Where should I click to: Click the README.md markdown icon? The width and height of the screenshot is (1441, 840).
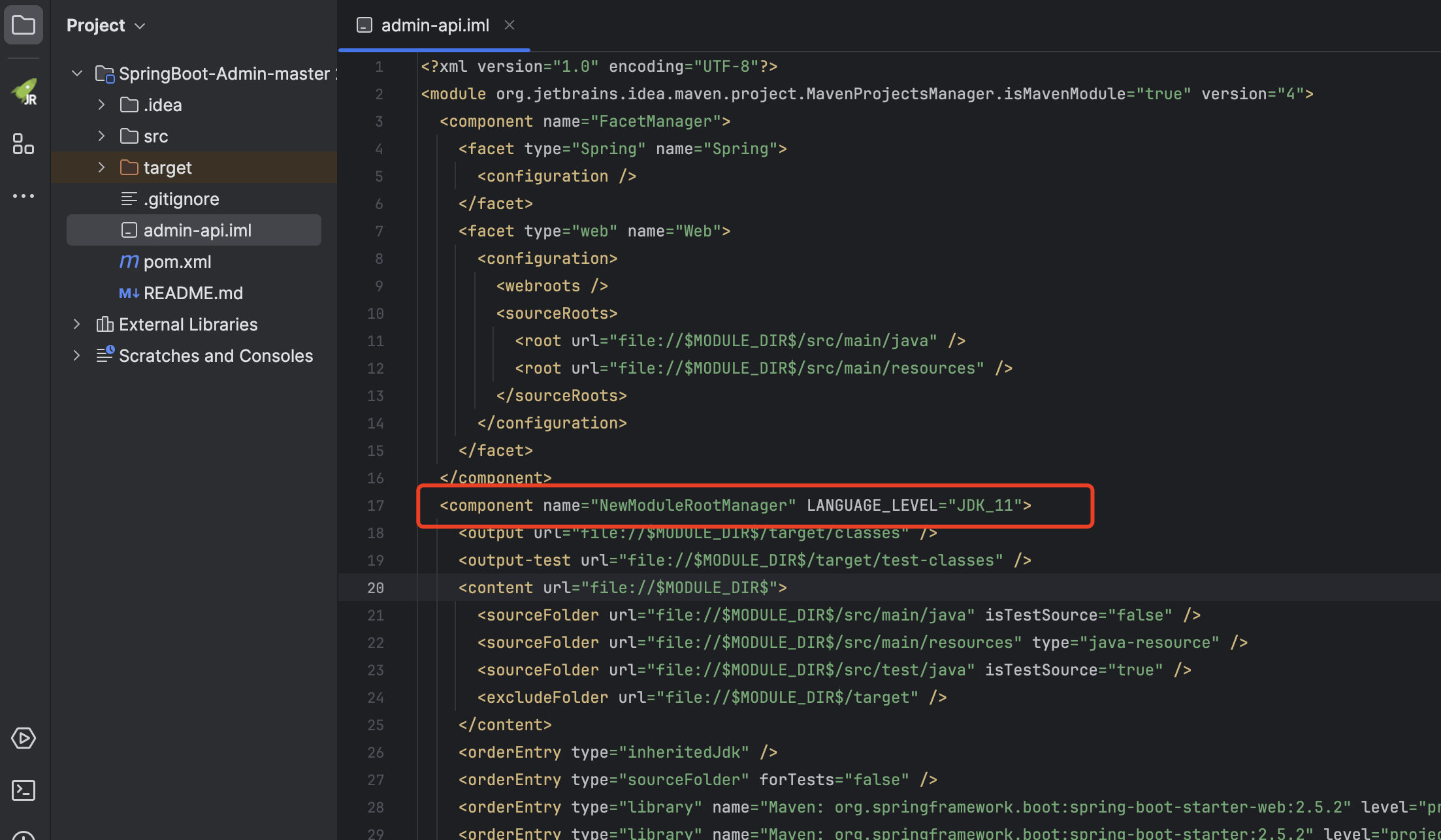point(129,293)
